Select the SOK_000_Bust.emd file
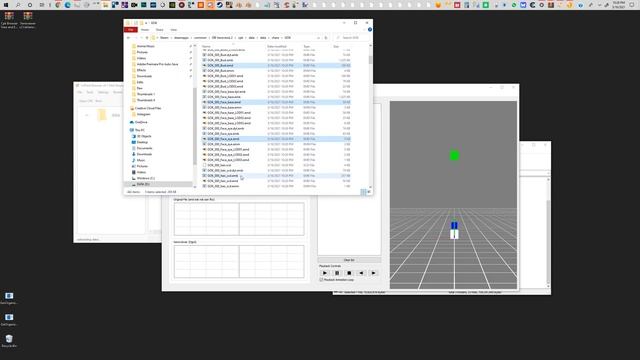Viewport: 640px width, 360px height. click(276, 65)
